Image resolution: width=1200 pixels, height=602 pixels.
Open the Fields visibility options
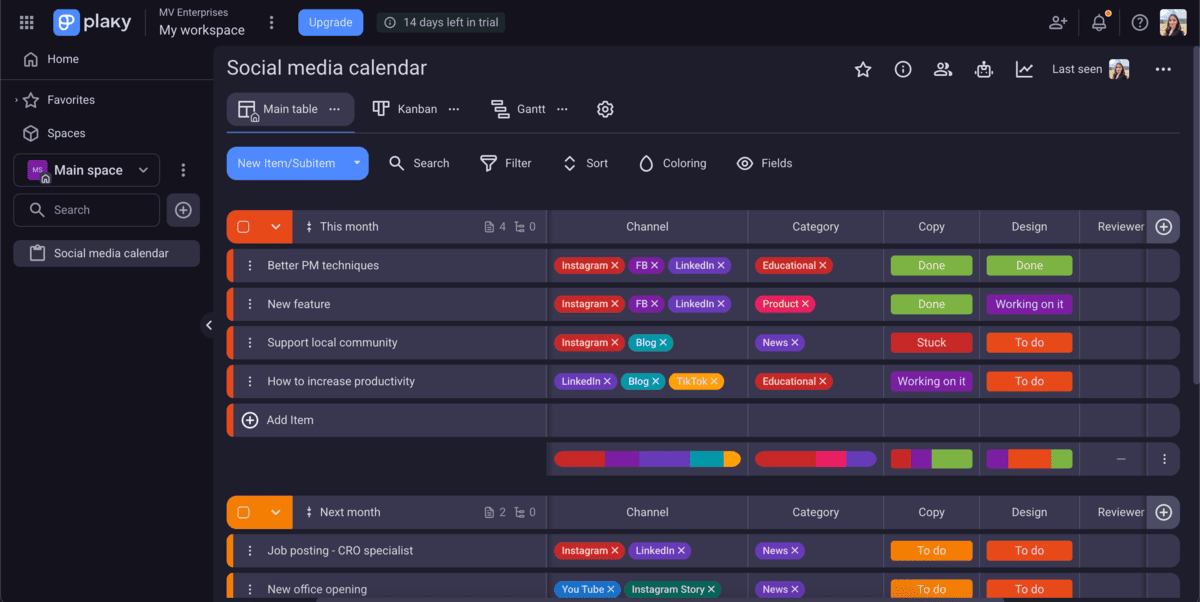tap(764, 163)
